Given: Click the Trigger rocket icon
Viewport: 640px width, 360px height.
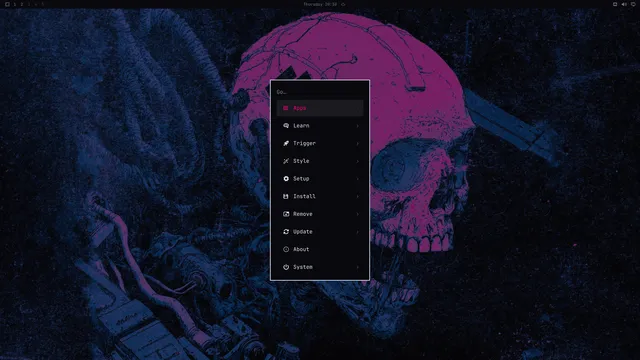Looking at the screenshot, I should coord(286,143).
